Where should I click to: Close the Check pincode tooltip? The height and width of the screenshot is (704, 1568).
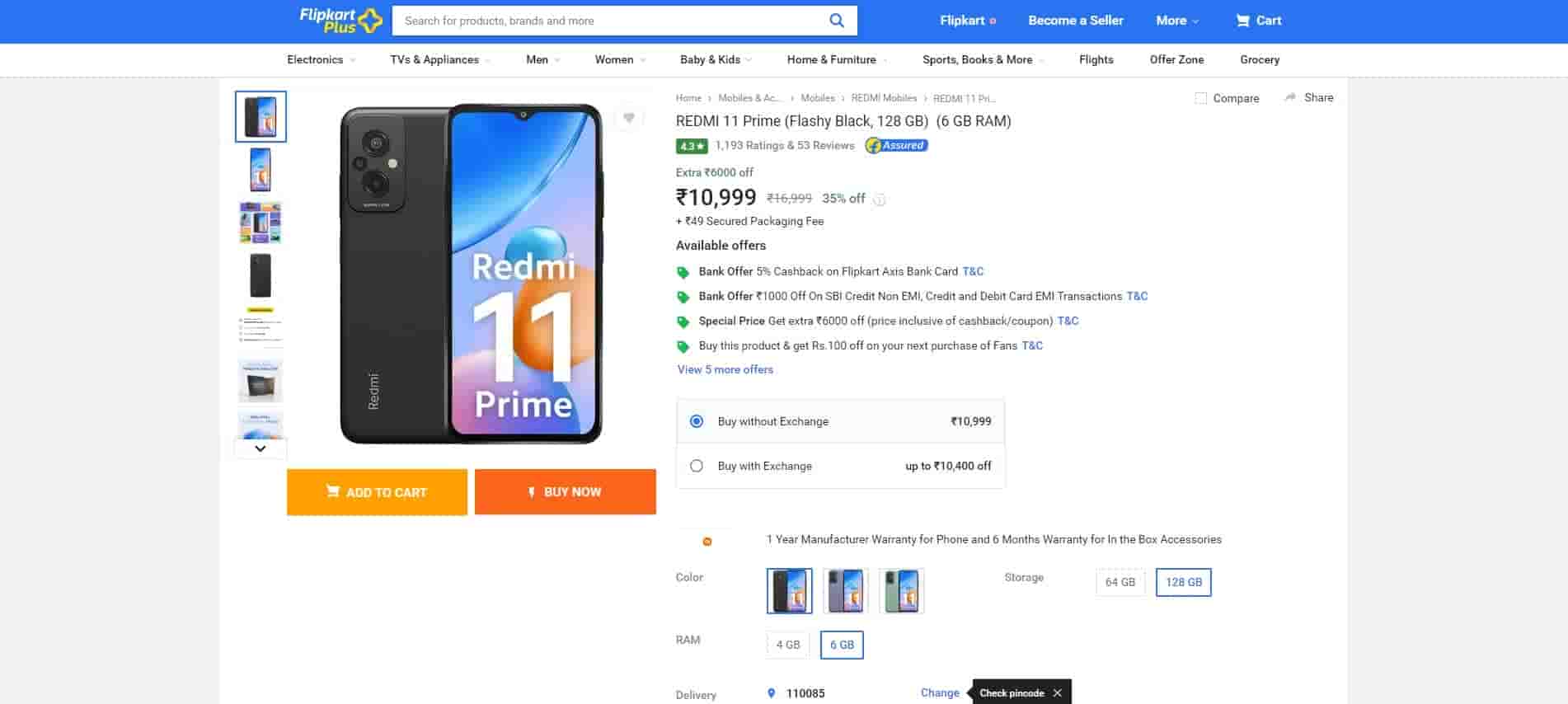pyautogui.click(x=1057, y=693)
